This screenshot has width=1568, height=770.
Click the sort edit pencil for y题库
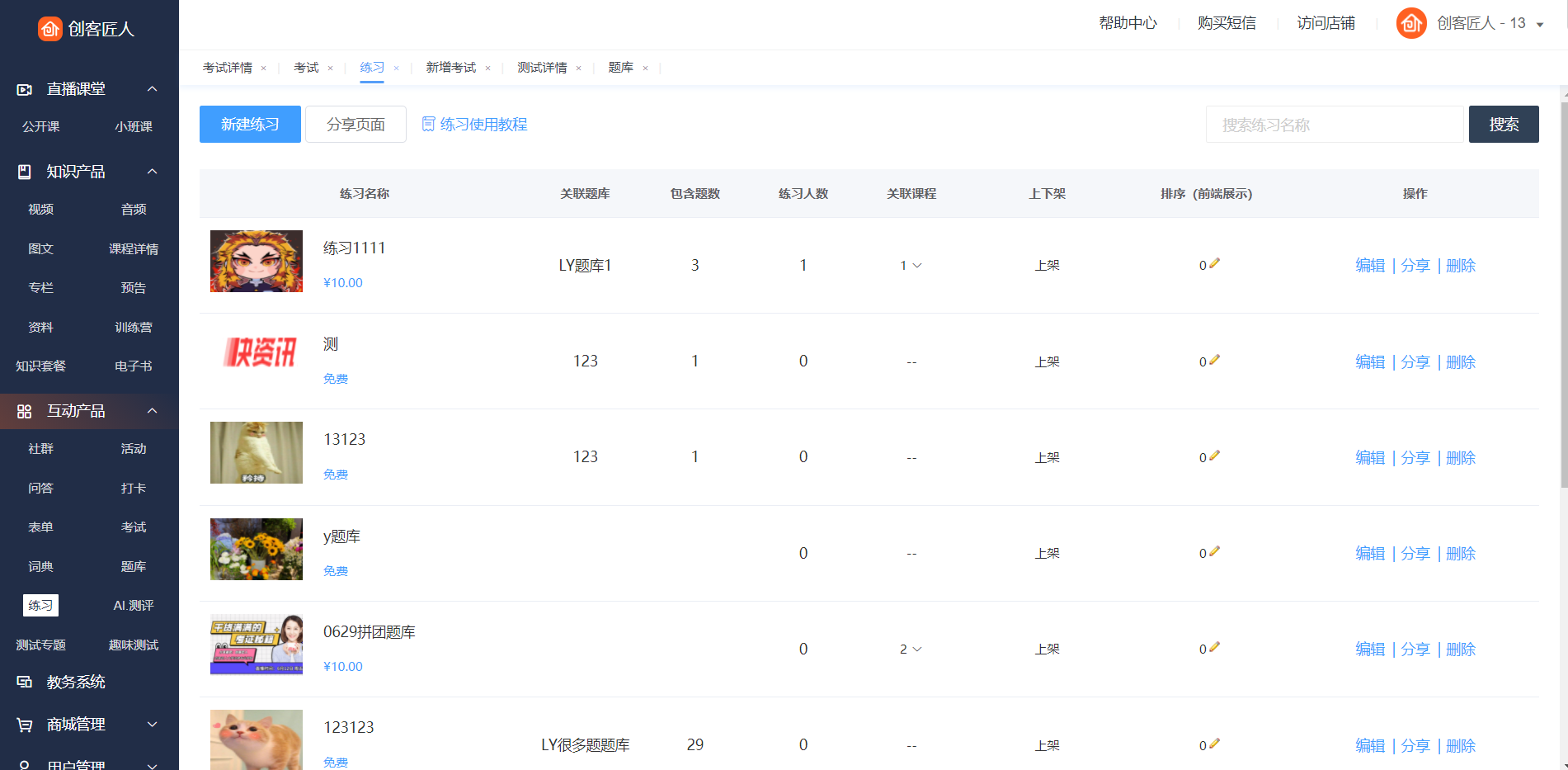pyautogui.click(x=1214, y=552)
